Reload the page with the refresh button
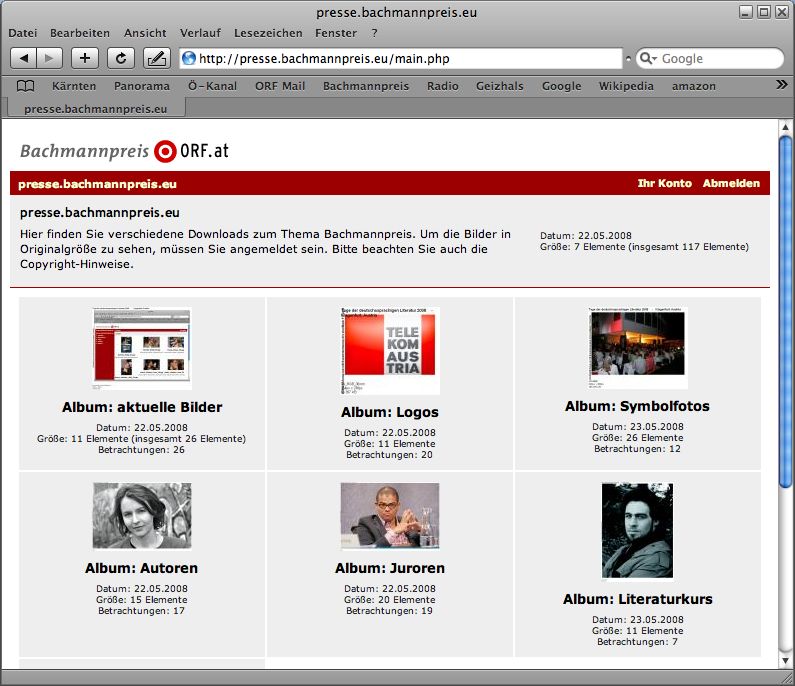The width and height of the screenshot is (795, 686). point(121,58)
